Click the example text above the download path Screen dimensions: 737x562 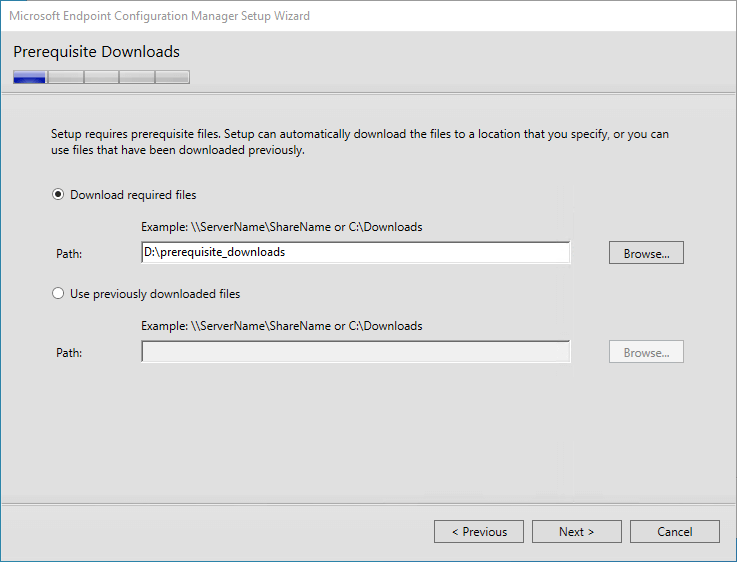coord(282,227)
